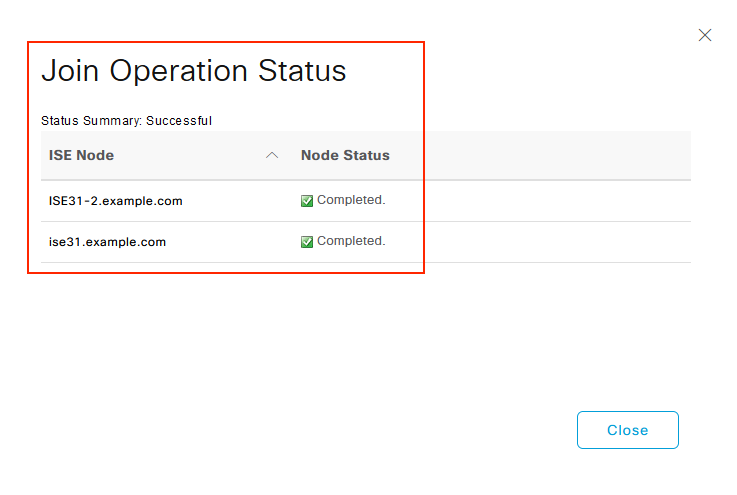
Task: Click the green check icon for ise31.example.com
Action: click(307, 242)
